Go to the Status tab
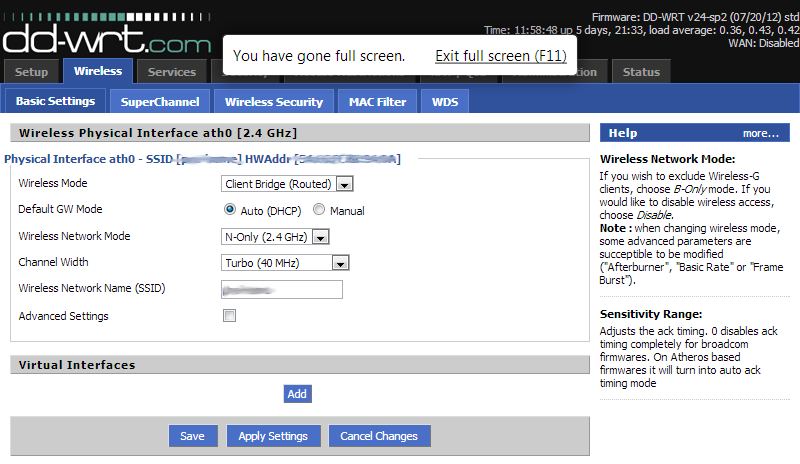800x464 pixels. coord(641,72)
